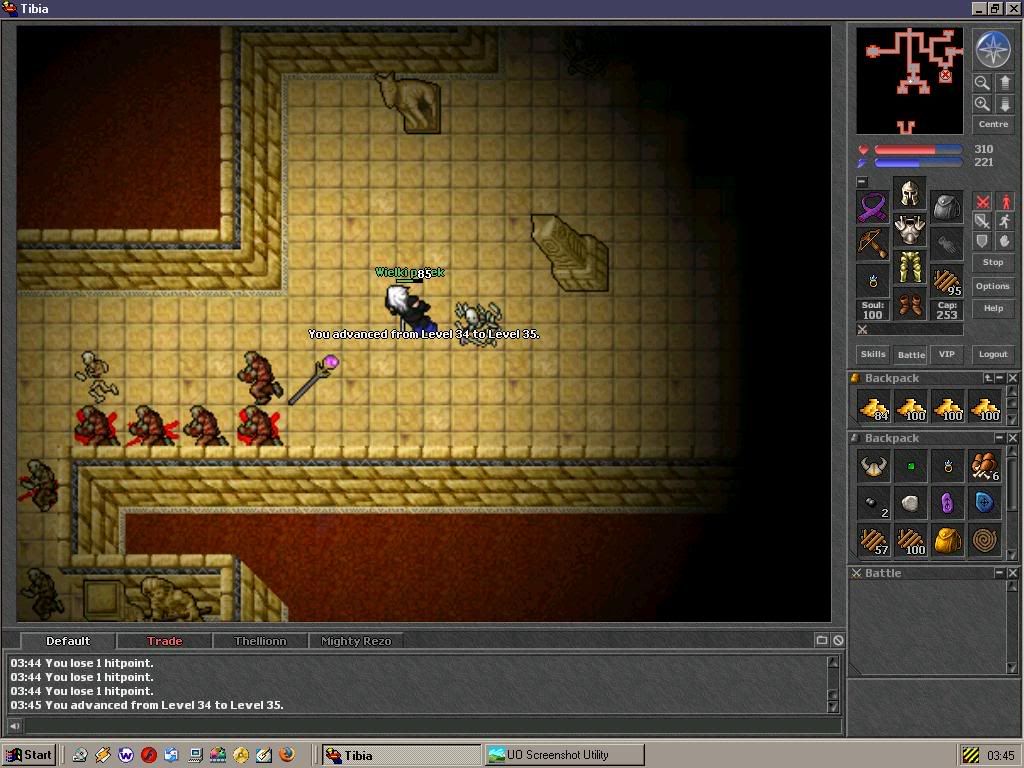
Task: Switch to the Default chat tab
Action: coord(68,641)
